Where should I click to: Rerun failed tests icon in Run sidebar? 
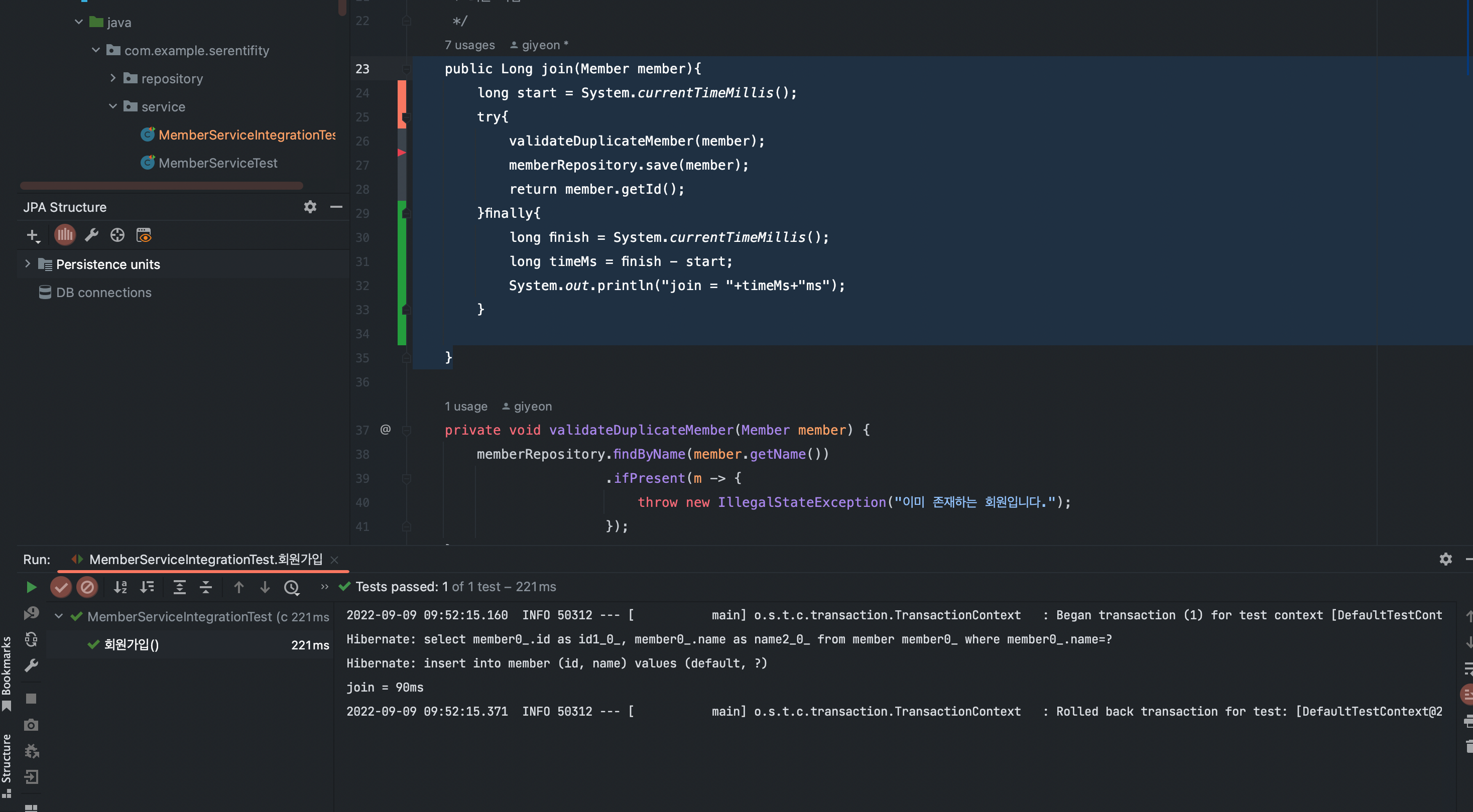[32, 613]
